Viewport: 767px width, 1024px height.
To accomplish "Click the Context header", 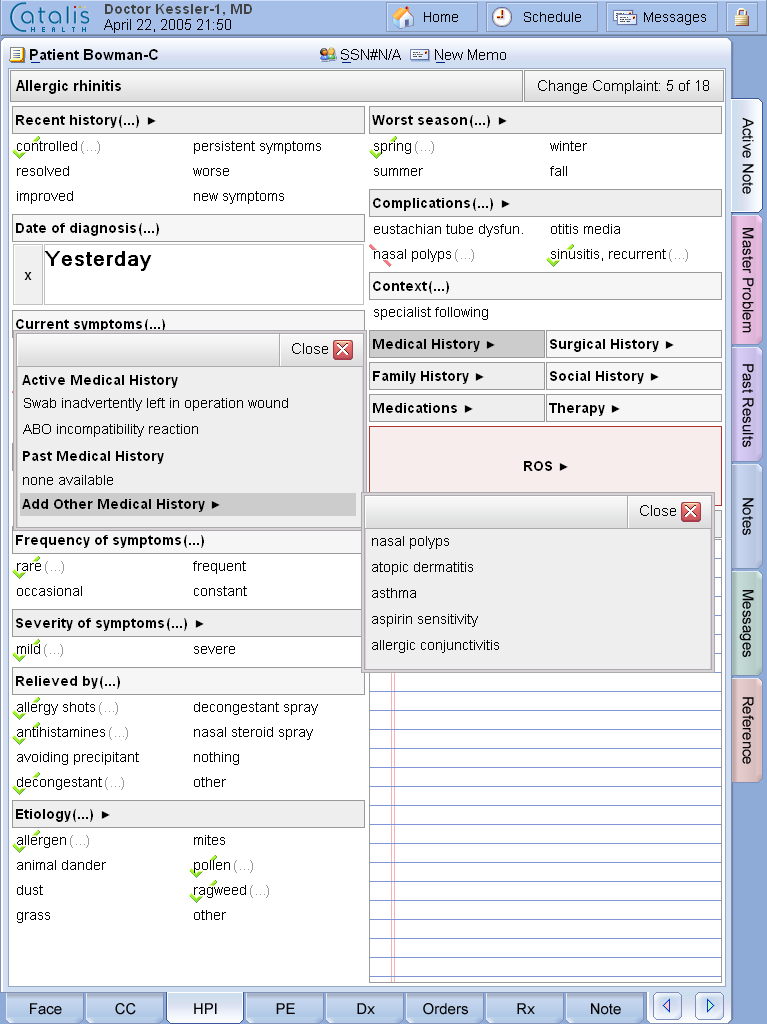I will click(546, 286).
